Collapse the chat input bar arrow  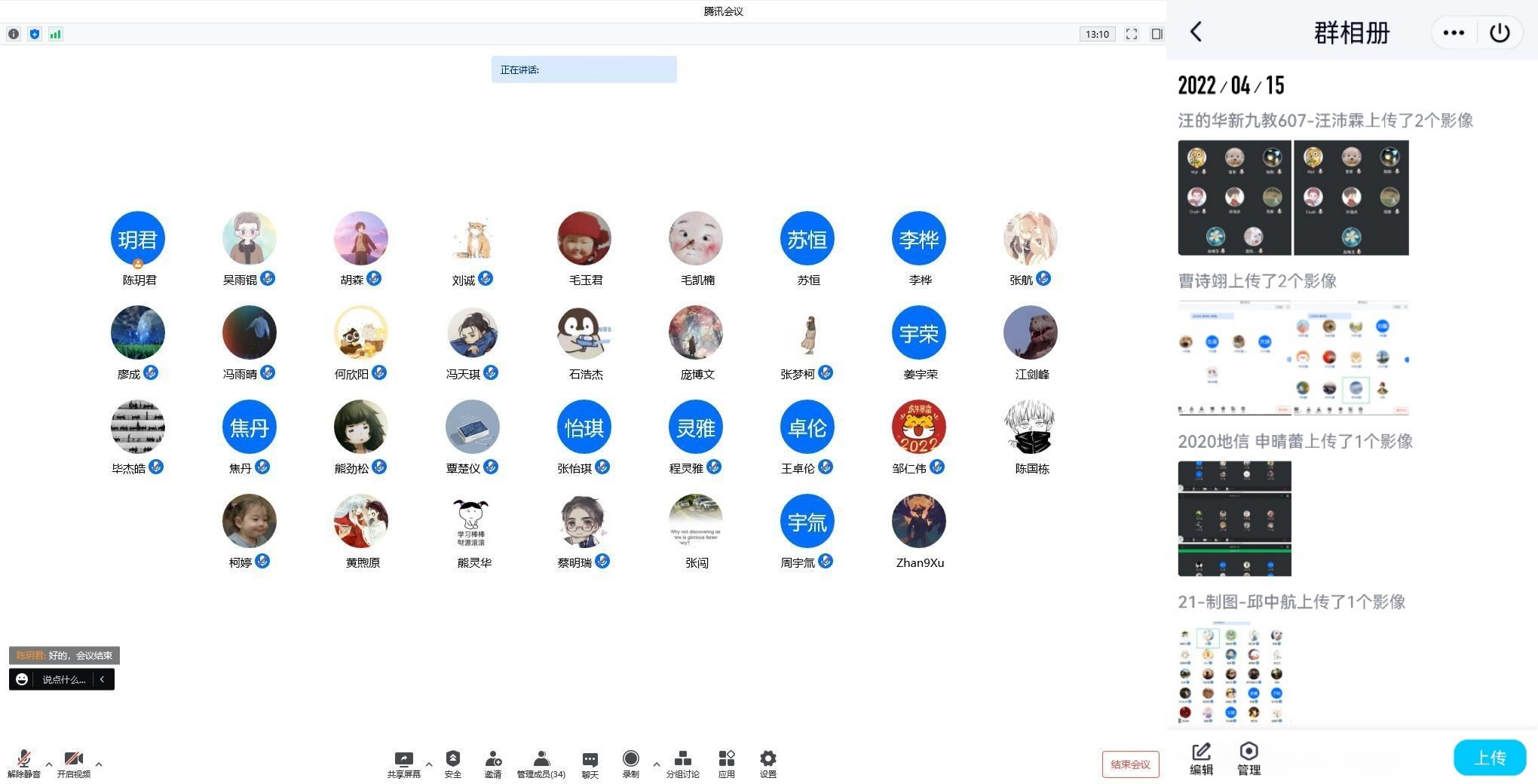click(103, 679)
